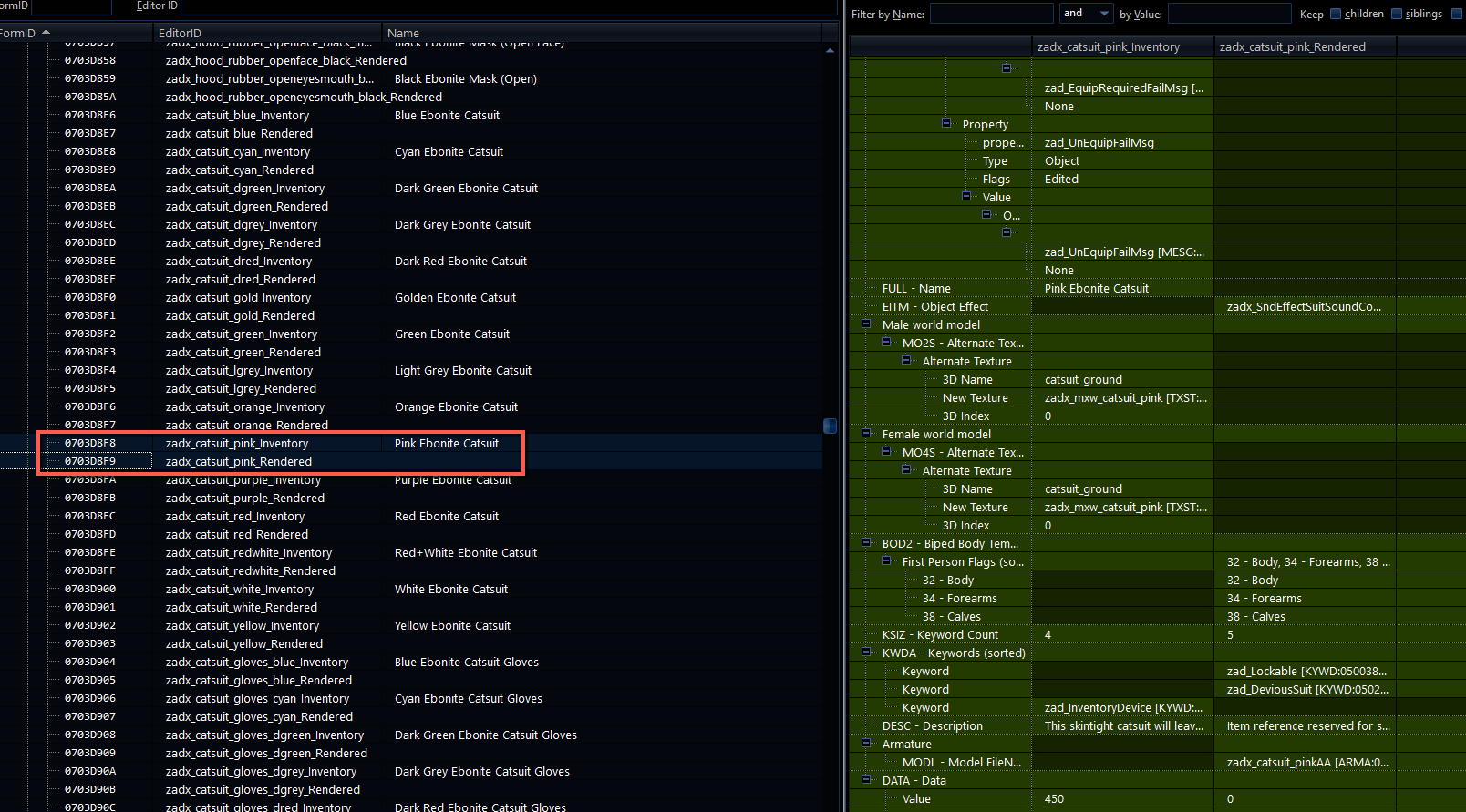Select zadx_hood_rubber_openface_black_Rendered record

point(410,60)
